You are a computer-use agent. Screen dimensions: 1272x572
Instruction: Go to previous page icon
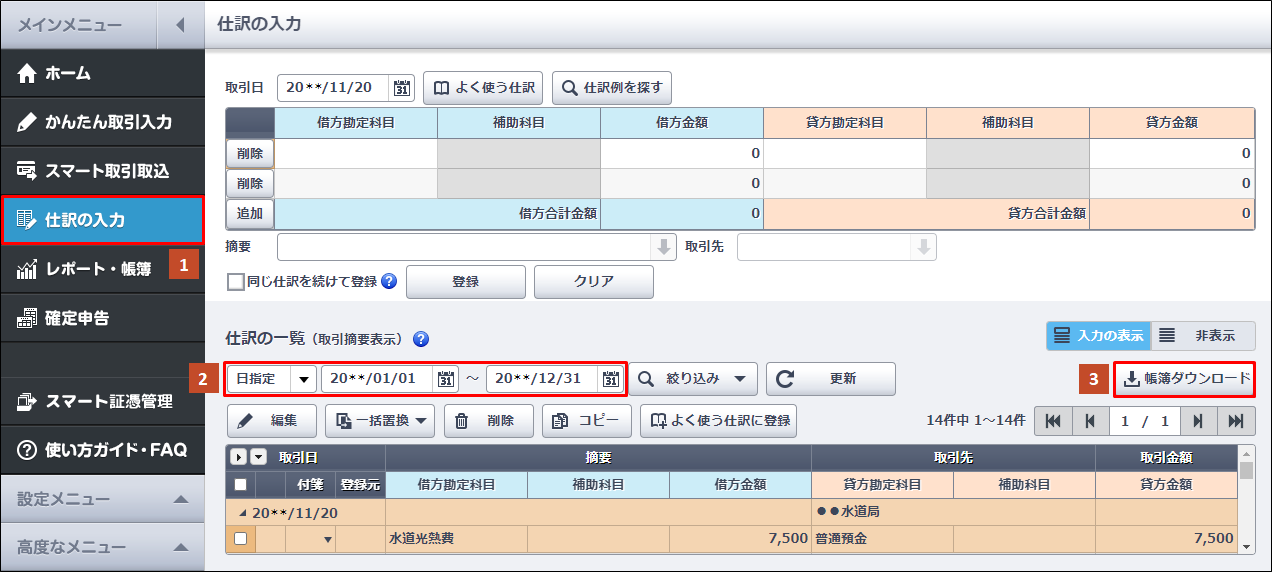click(x=1090, y=421)
